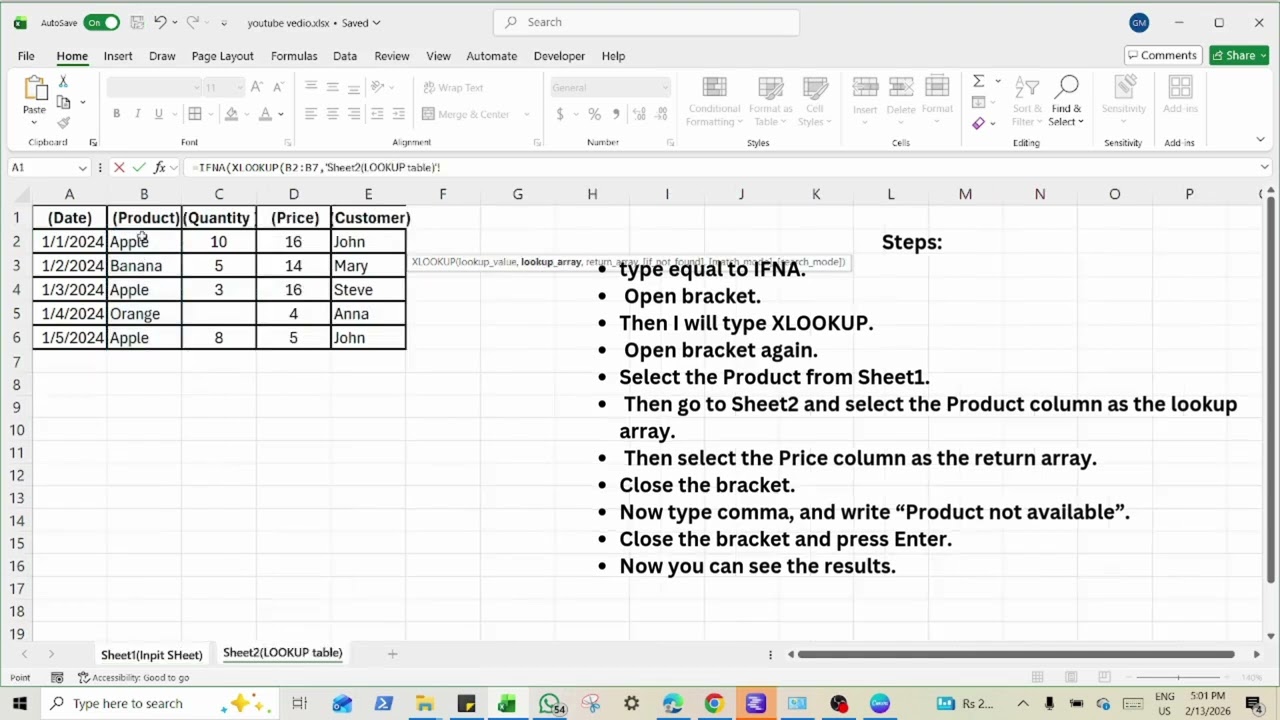The height and width of the screenshot is (720, 1280).
Task: Click Merge & Center
Action: [x=467, y=114]
